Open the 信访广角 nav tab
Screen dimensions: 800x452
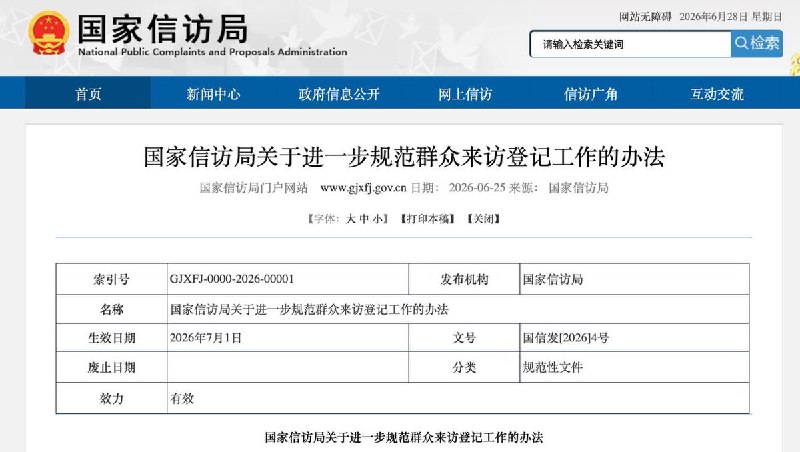591,94
